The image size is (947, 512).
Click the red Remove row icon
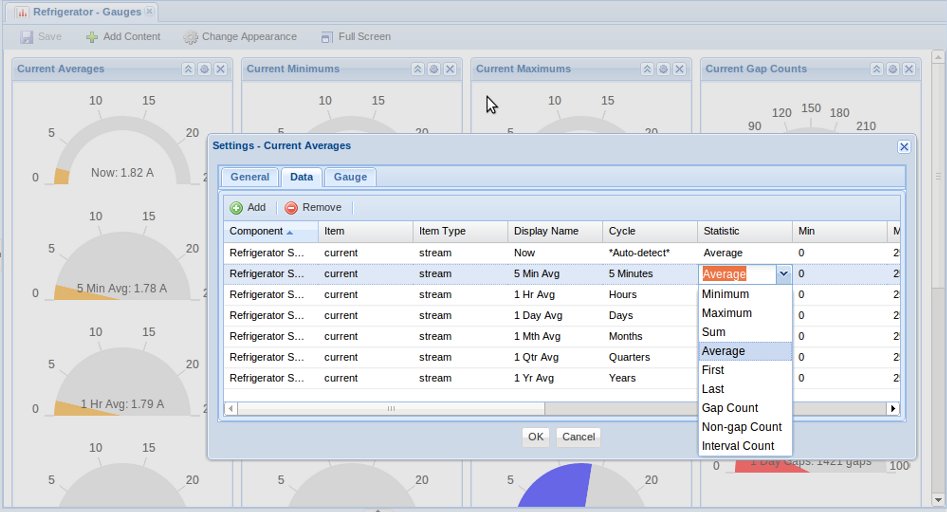[291, 208]
